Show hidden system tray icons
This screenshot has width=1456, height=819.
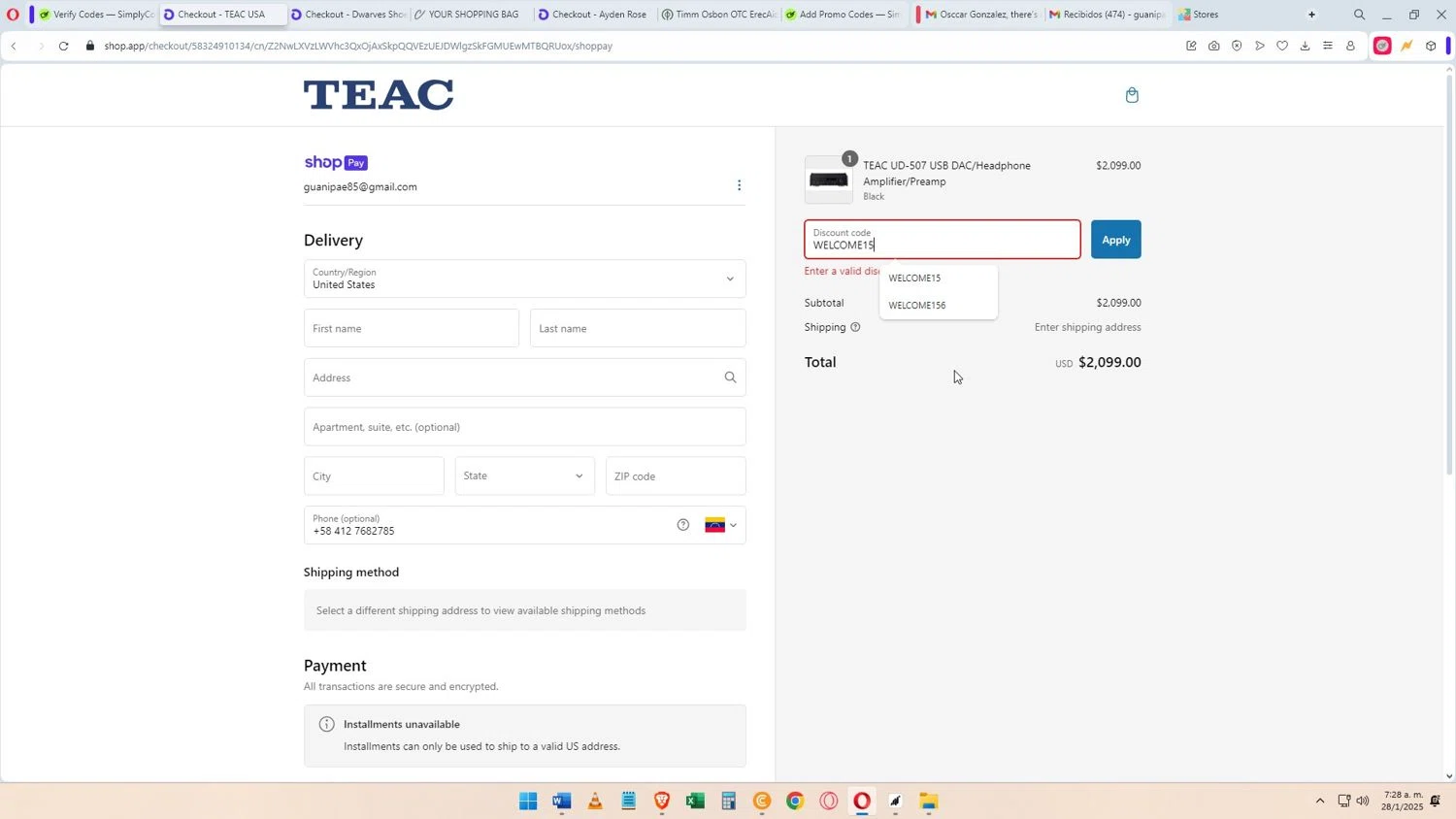[x=1319, y=801]
